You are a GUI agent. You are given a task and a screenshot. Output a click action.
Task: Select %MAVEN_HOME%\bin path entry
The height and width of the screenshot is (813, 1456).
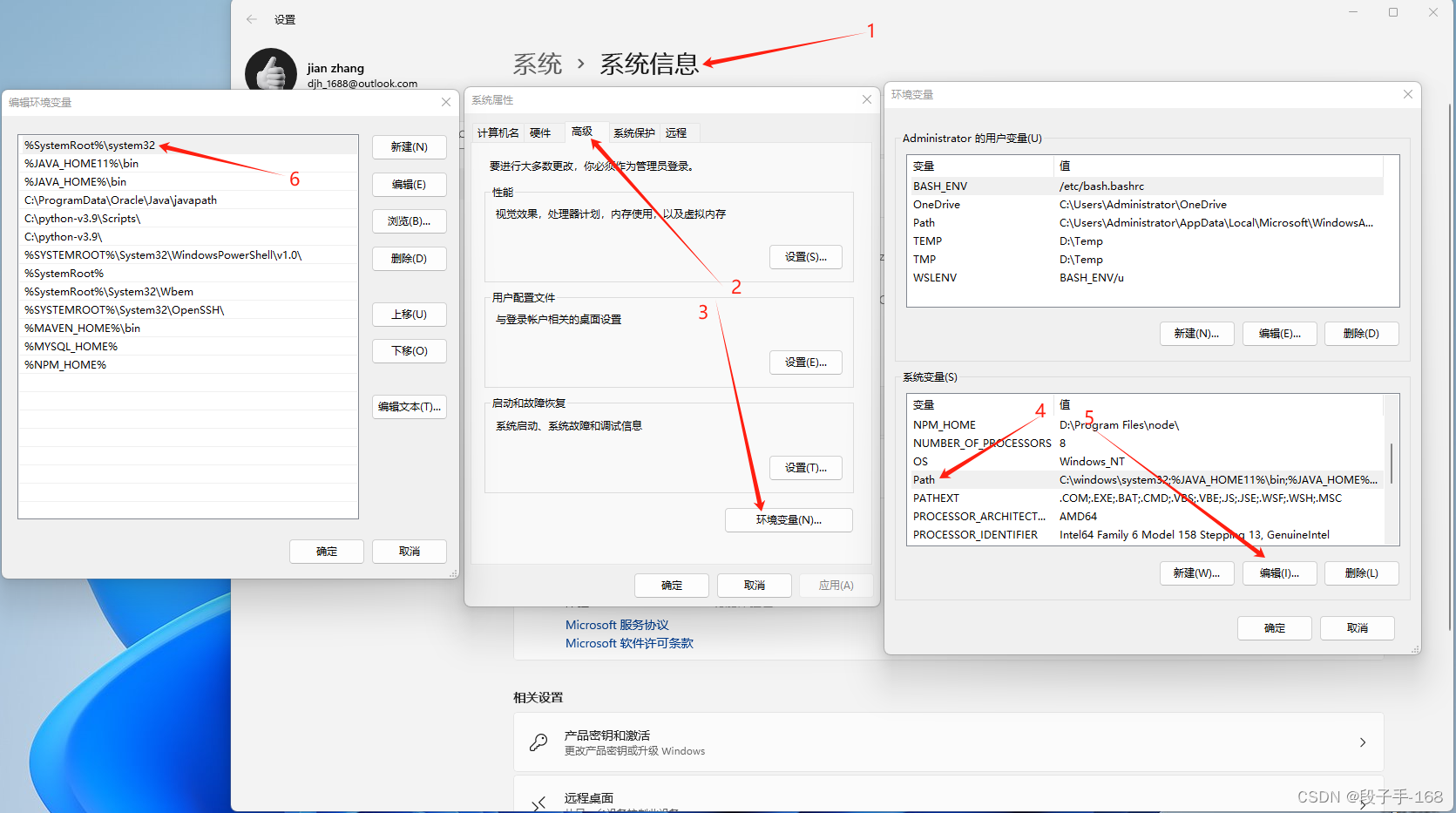click(188, 329)
